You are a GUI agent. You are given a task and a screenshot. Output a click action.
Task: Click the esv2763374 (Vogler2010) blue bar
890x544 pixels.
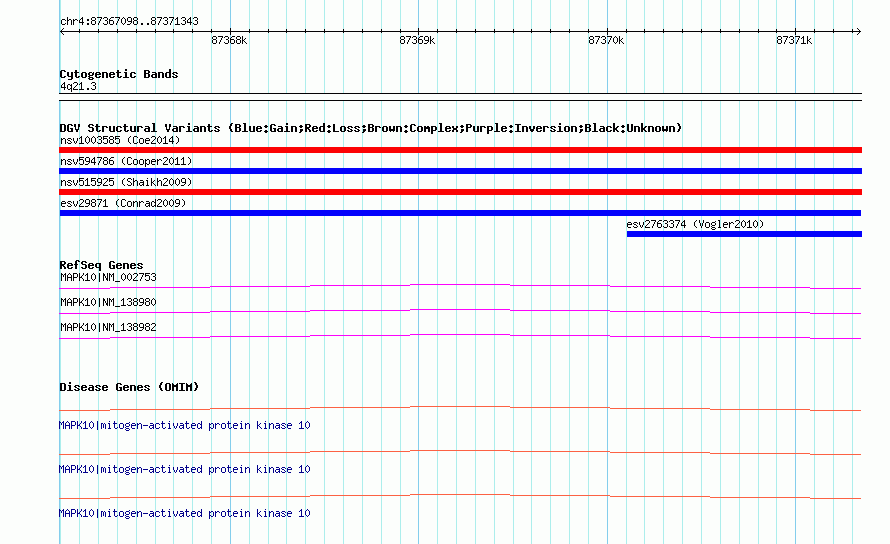click(744, 234)
